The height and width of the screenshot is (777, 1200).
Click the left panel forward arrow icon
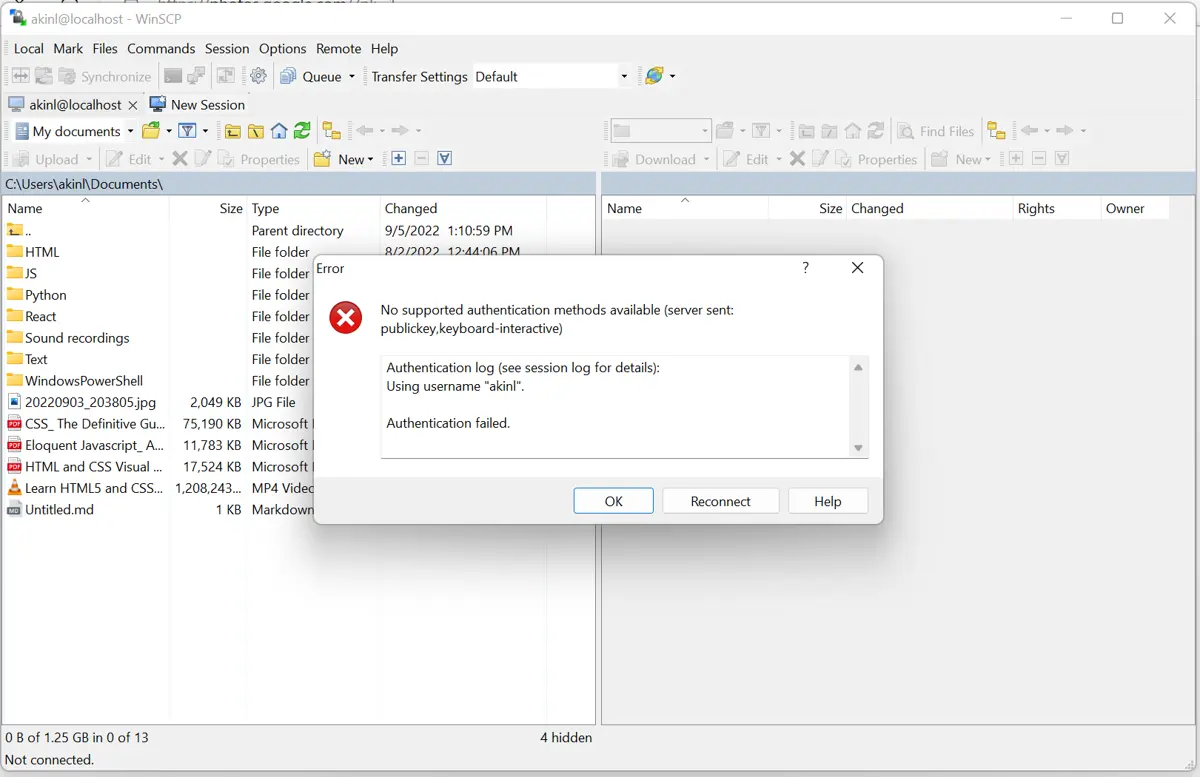(400, 131)
